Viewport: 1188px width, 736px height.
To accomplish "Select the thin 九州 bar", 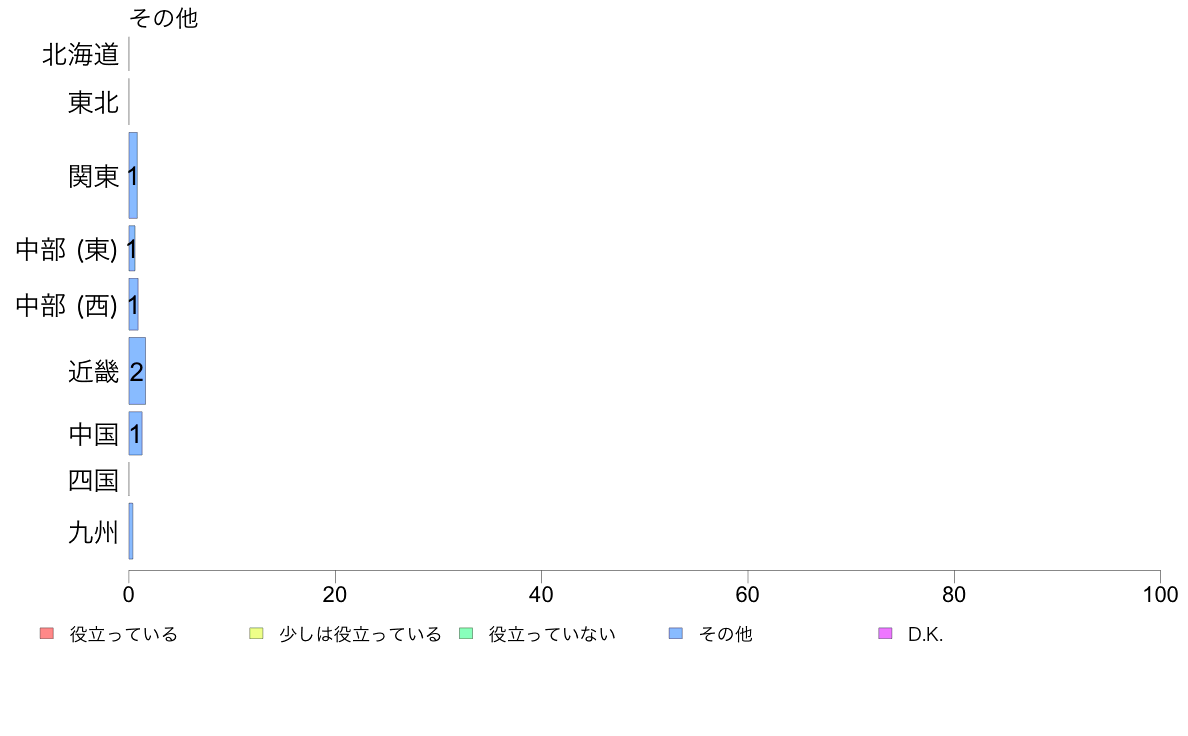I will tap(131, 531).
